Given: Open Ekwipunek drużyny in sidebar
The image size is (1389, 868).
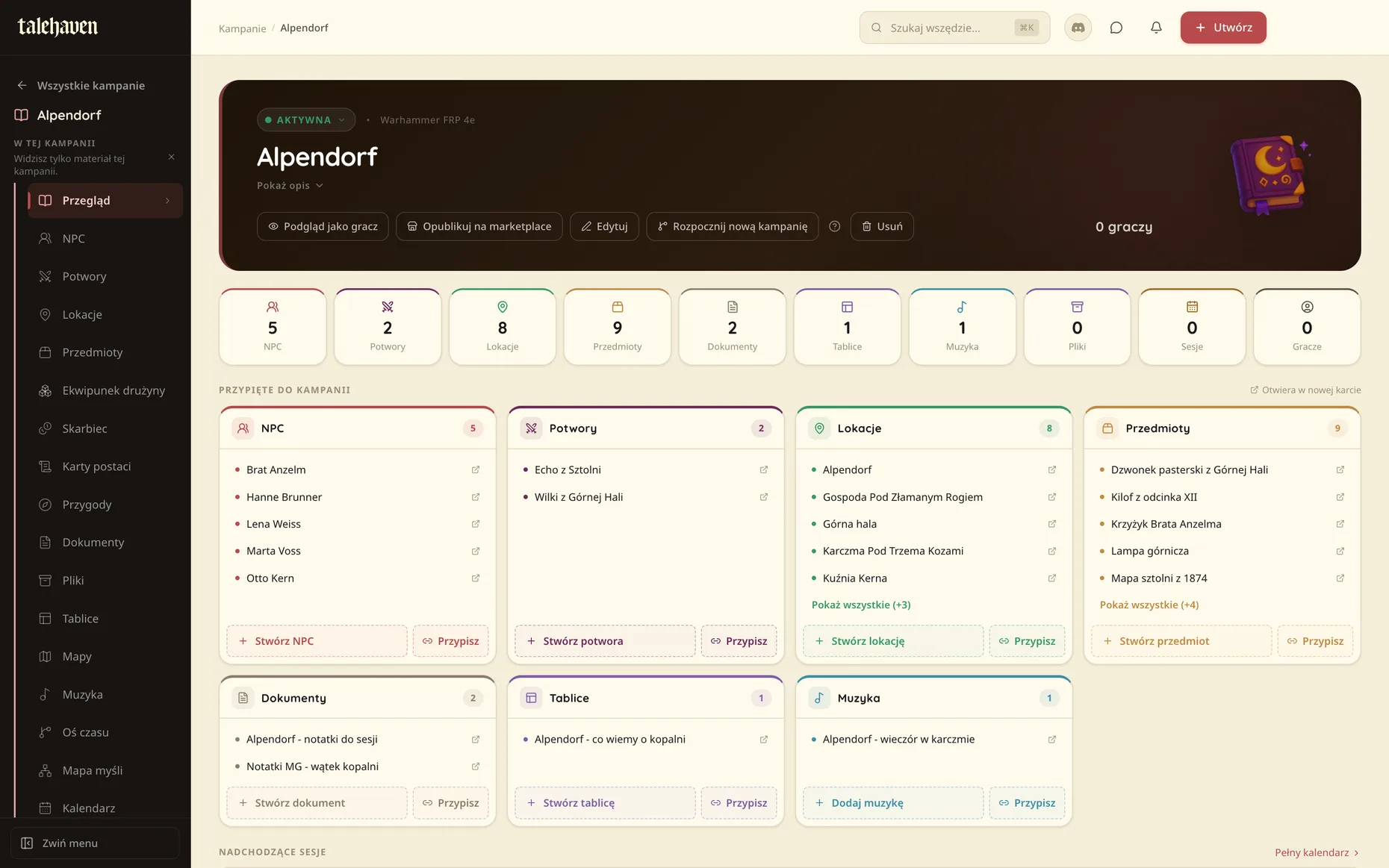Looking at the screenshot, I should click(x=105, y=390).
